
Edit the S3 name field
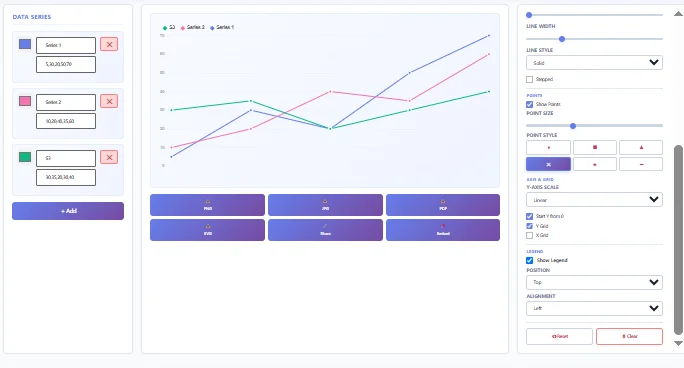(x=66, y=158)
